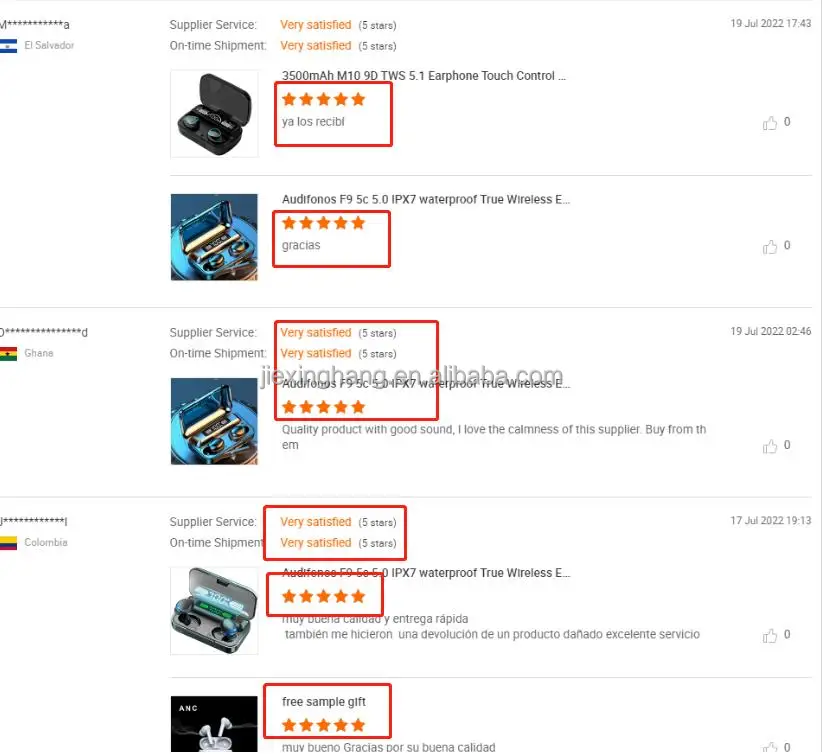This screenshot has width=822, height=754.
Task: Open Colombia review's 'Audifonos F9' product title
Action: pos(426,573)
